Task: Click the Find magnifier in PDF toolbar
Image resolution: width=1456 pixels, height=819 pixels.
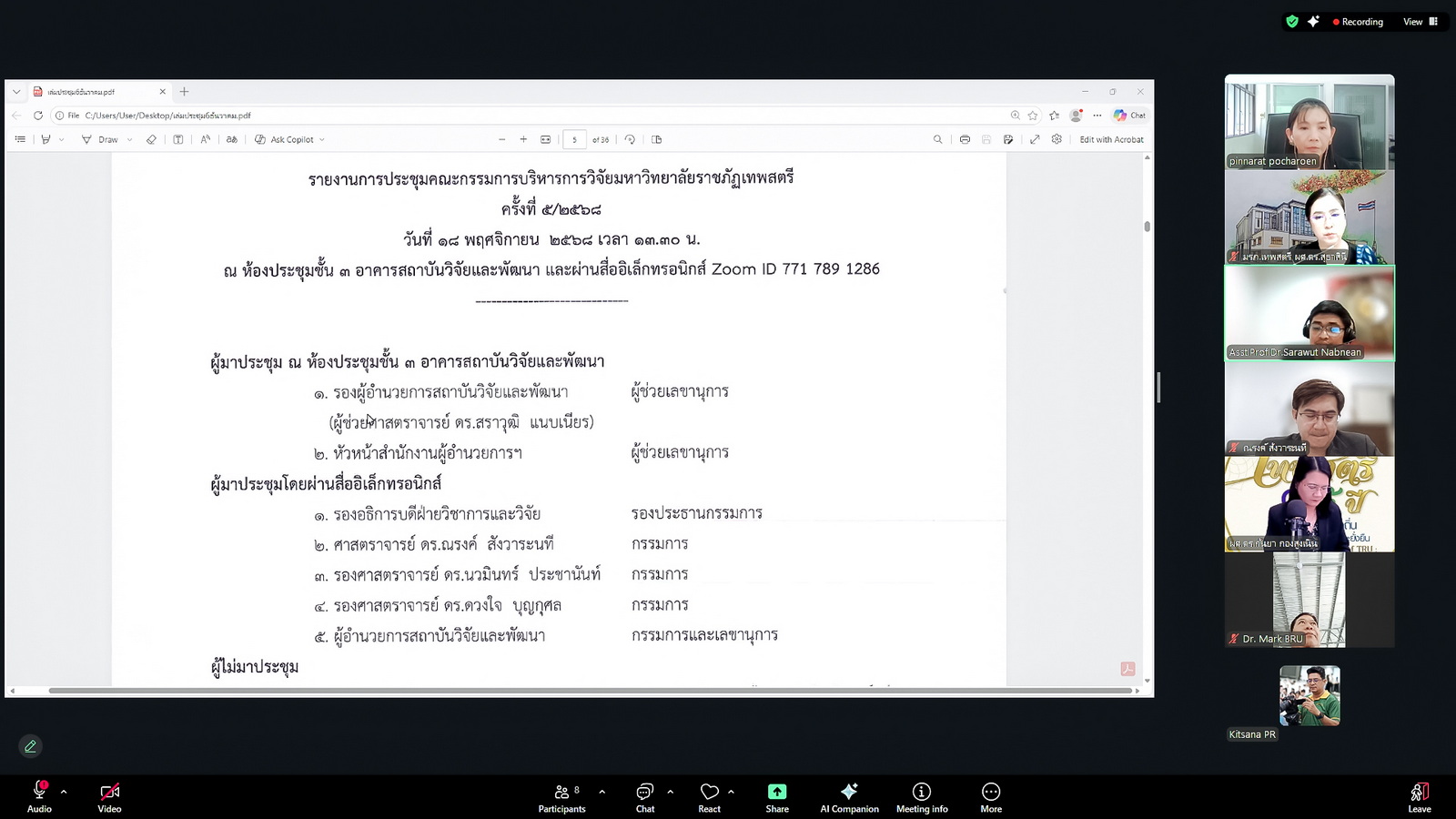Action: 937,139
